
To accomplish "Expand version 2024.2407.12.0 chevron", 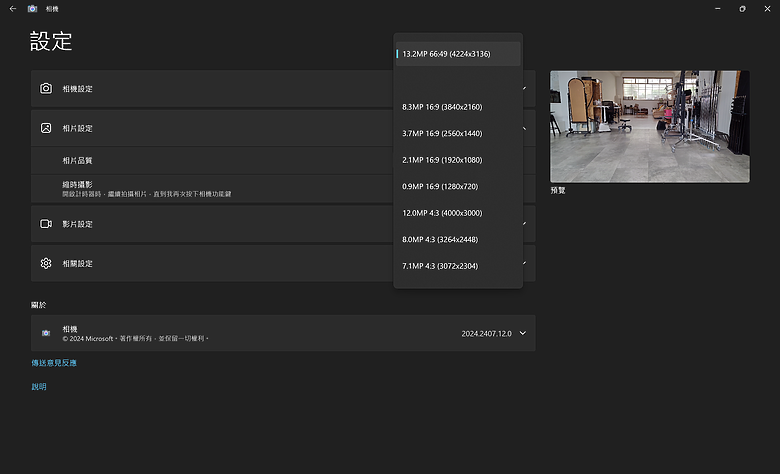I will pyautogui.click(x=523, y=333).
